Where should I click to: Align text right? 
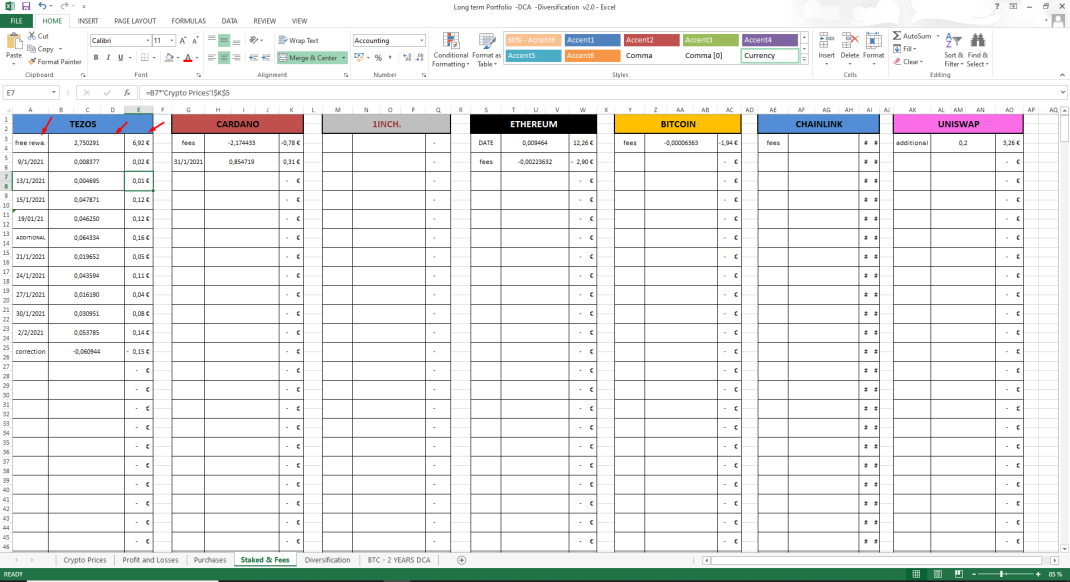[x=236, y=58]
